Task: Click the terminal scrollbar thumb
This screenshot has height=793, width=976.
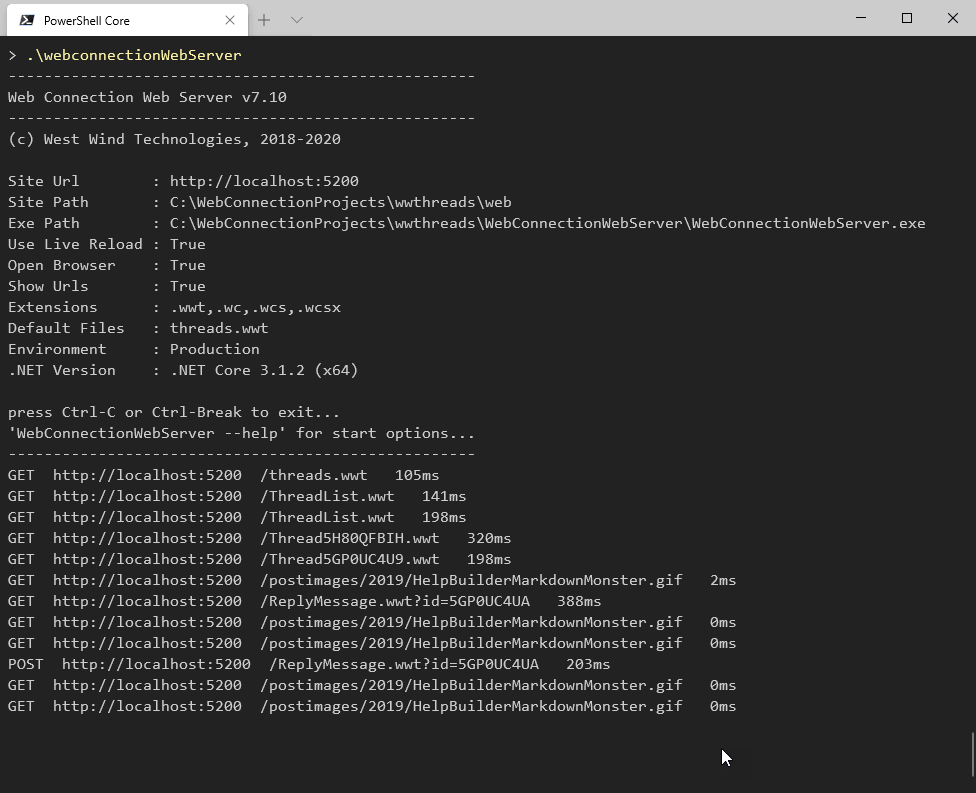Action: coord(973,754)
